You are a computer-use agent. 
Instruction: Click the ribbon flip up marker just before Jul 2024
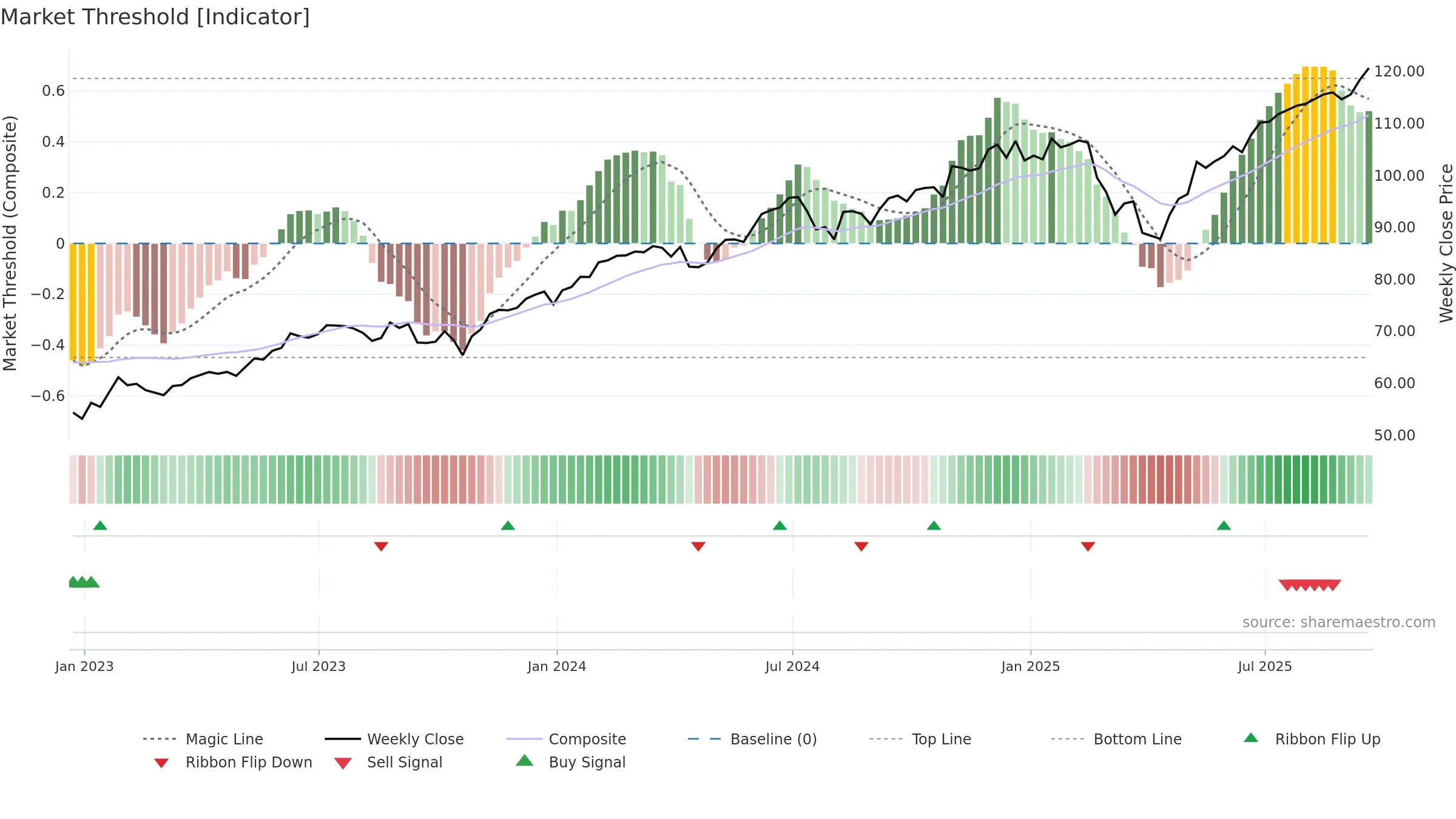click(780, 525)
